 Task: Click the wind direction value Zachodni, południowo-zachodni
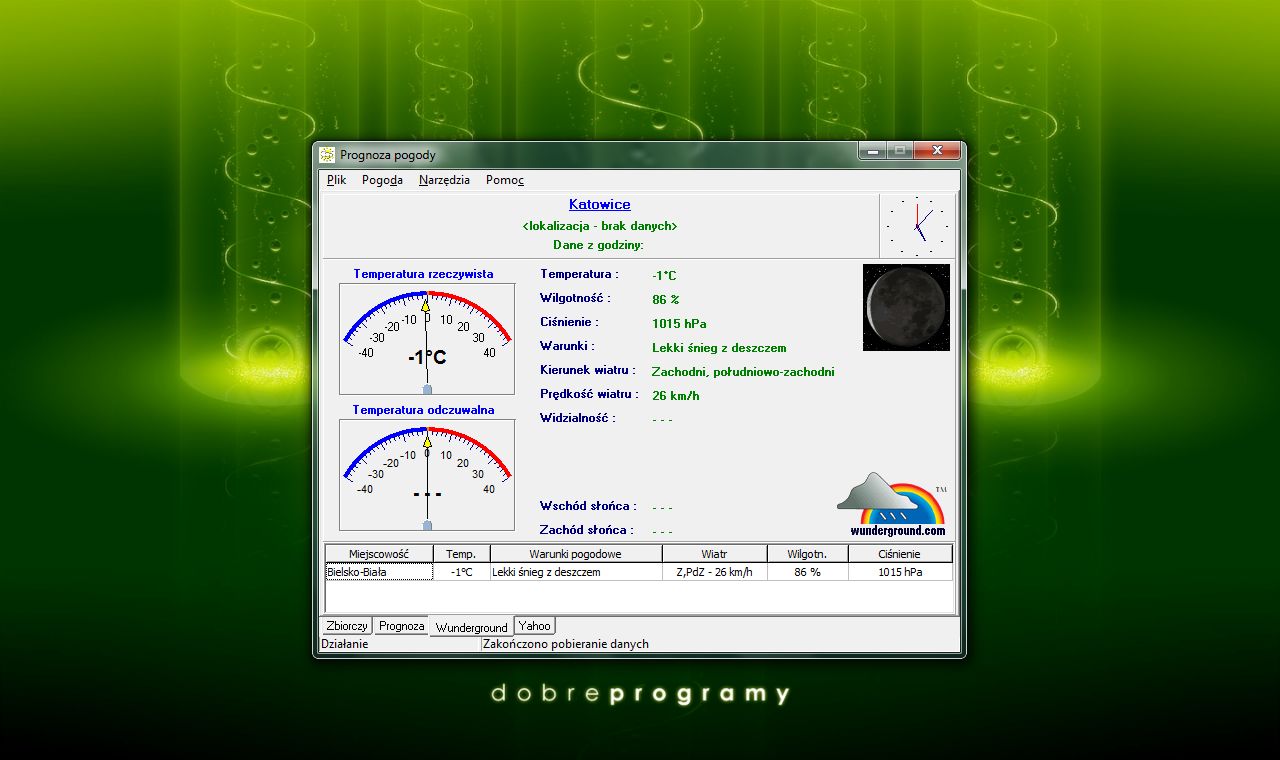[743, 371]
